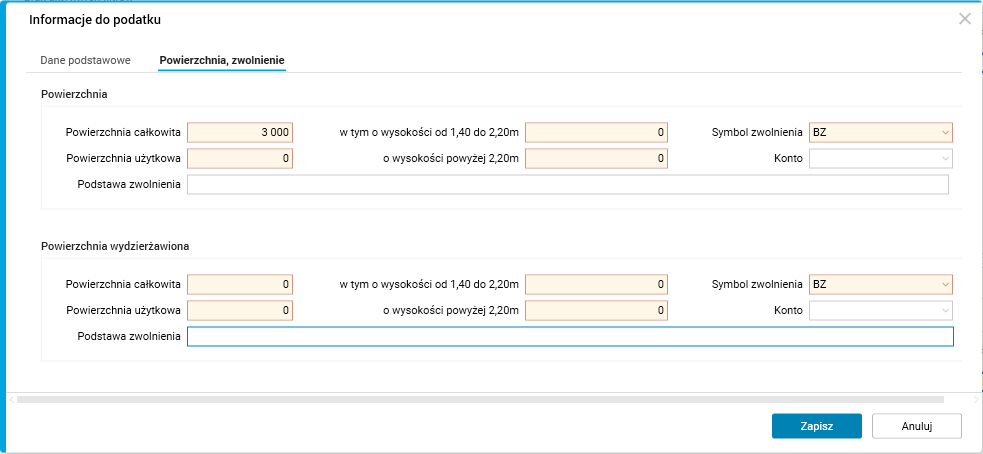Screen dimensions: 983x454
Task: Expand Konto dropdown in top Powierzchnia section
Action: (880, 158)
